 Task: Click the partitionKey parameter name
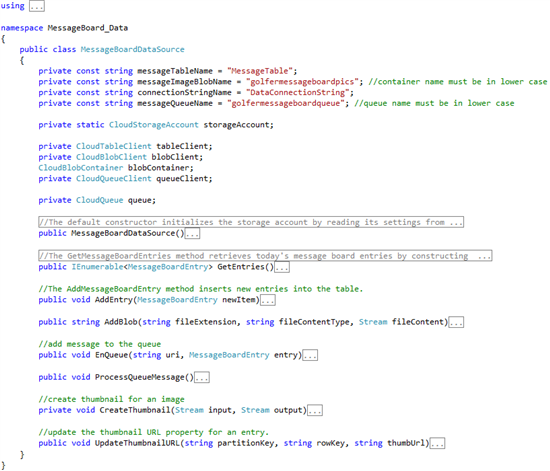pos(246,443)
